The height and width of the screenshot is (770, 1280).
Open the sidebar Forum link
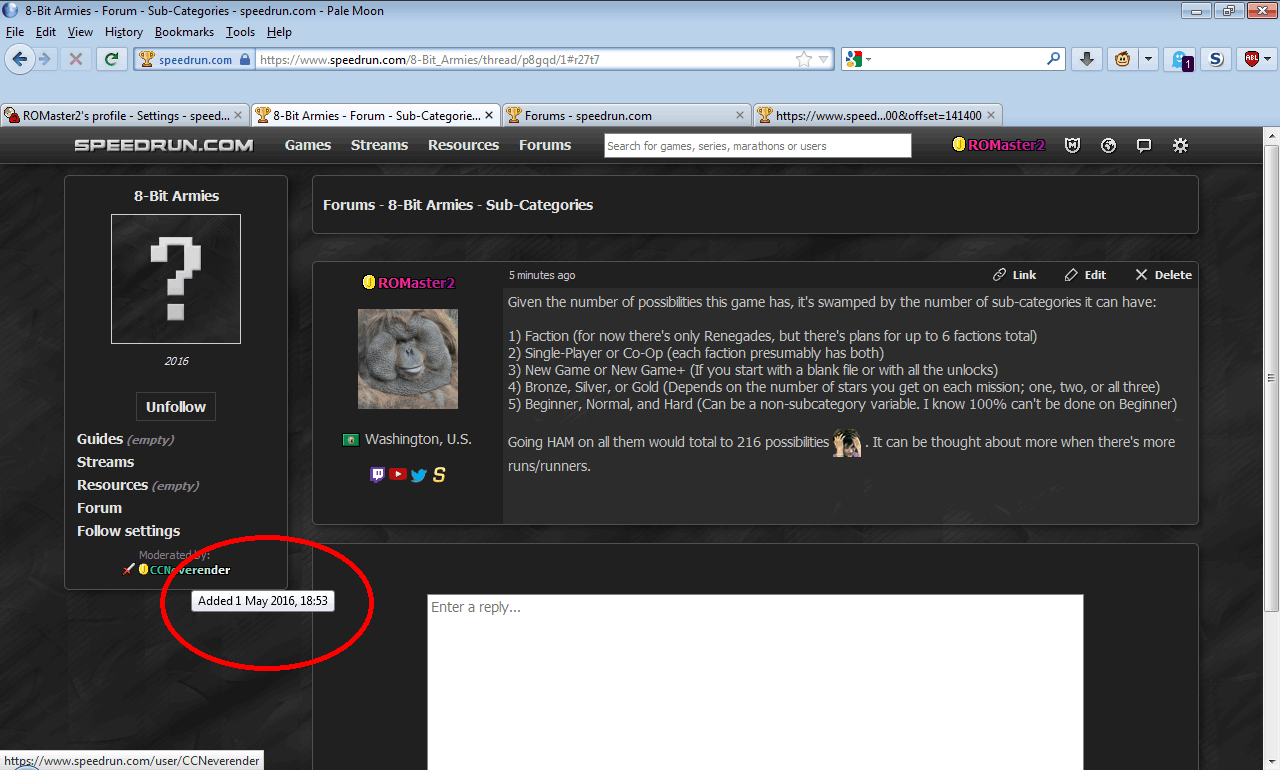click(99, 508)
